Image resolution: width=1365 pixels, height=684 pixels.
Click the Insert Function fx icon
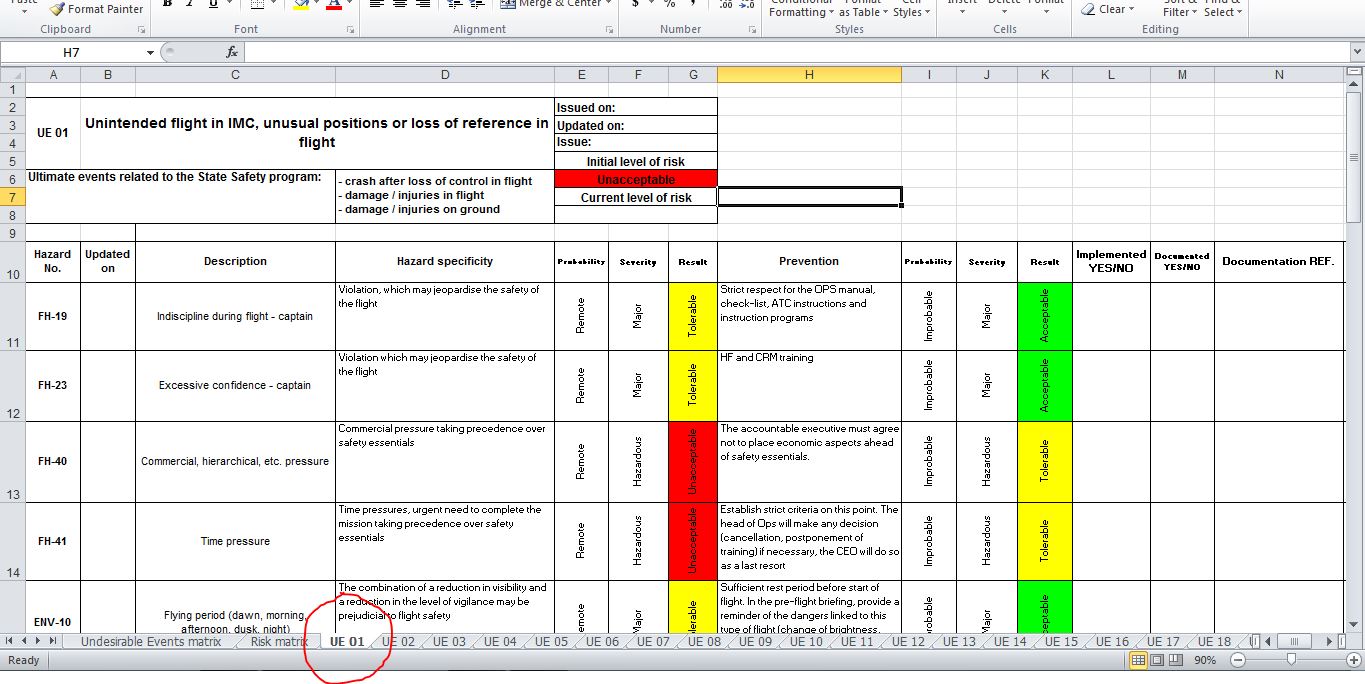(232, 52)
